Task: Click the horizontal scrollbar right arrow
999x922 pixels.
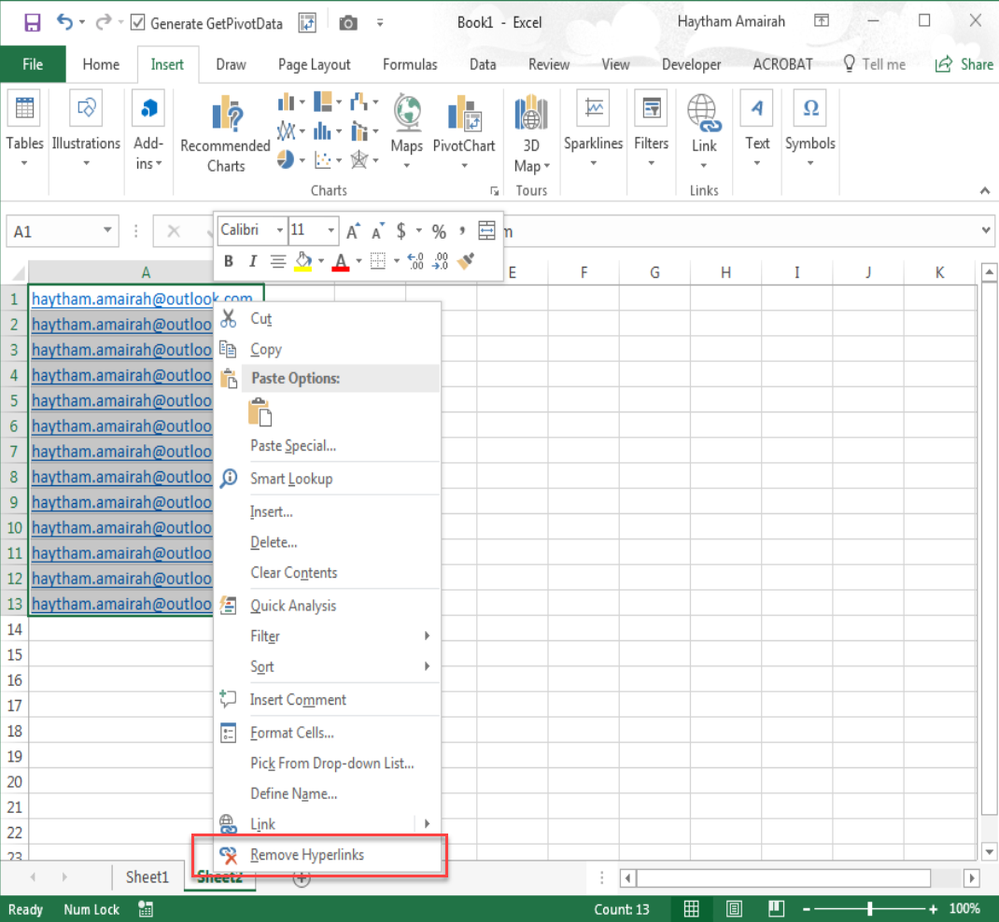Action: click(971, 879)
